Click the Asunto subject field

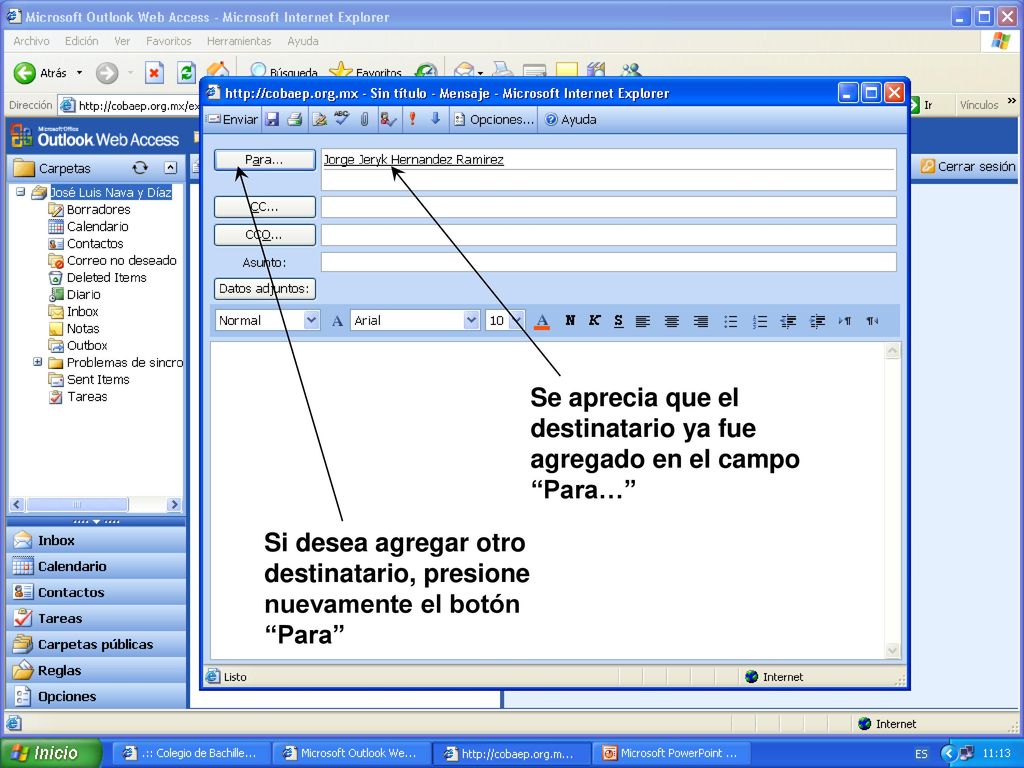point(609,262)
